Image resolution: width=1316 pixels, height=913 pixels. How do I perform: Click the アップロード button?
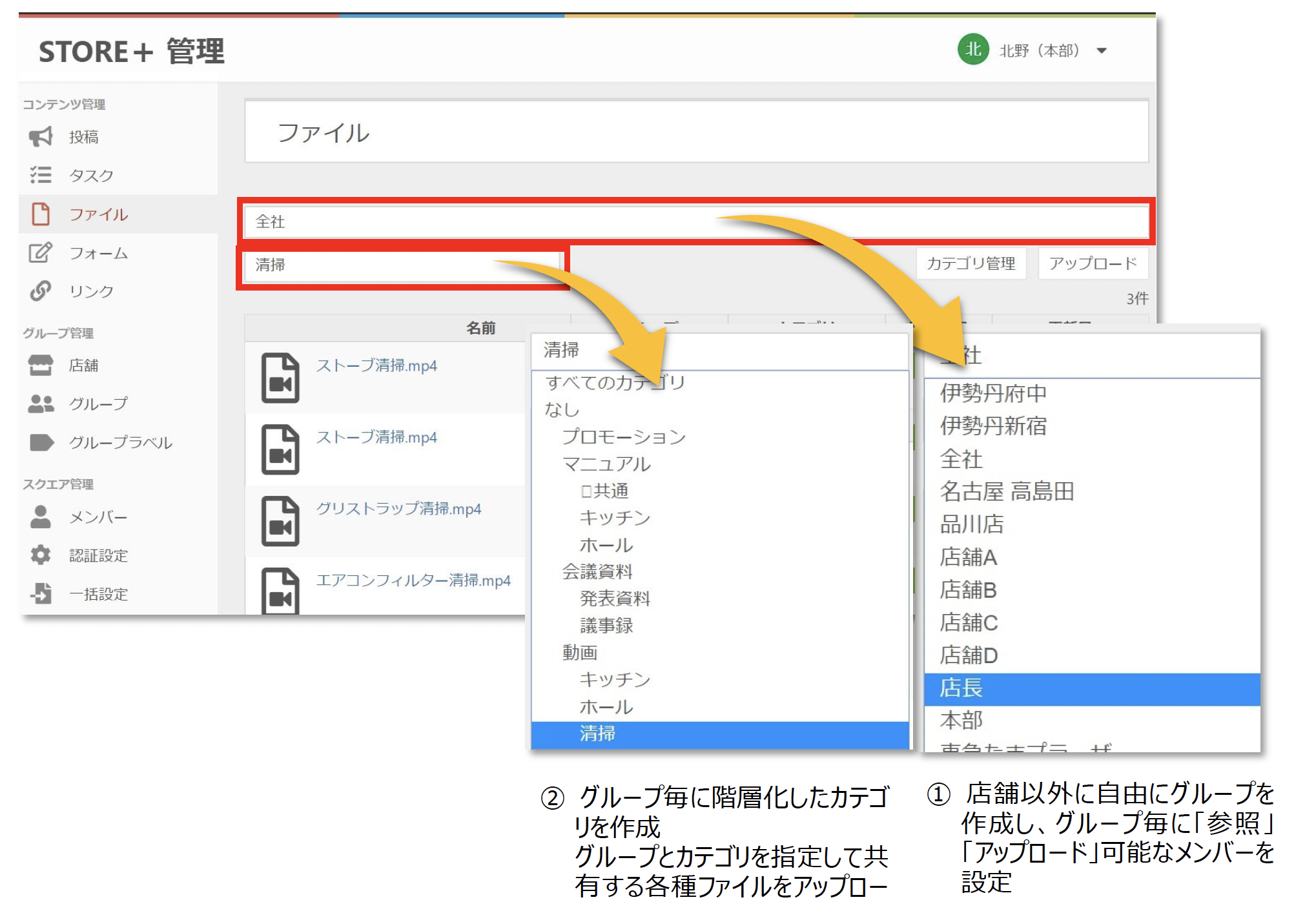point(1093,263)
